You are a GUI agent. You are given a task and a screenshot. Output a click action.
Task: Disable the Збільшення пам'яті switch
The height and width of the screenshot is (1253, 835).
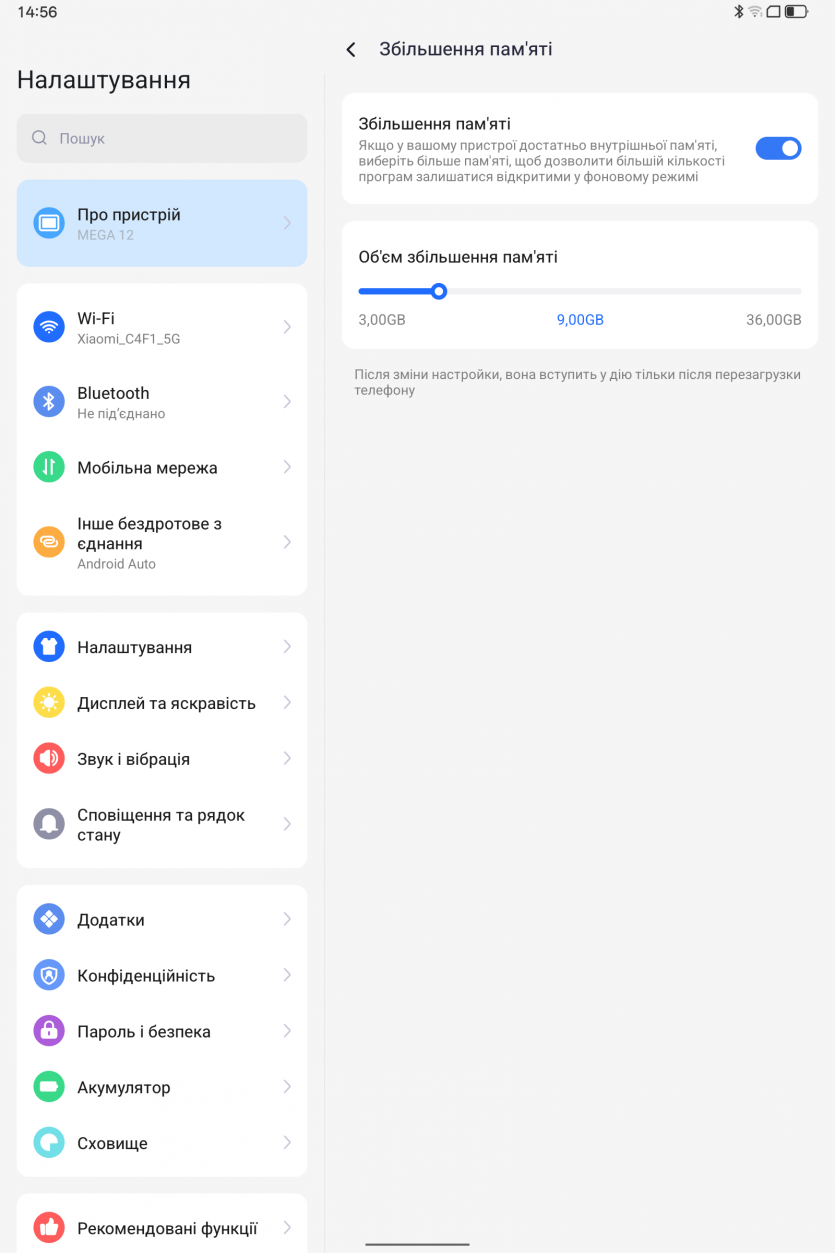coord(778,149)
